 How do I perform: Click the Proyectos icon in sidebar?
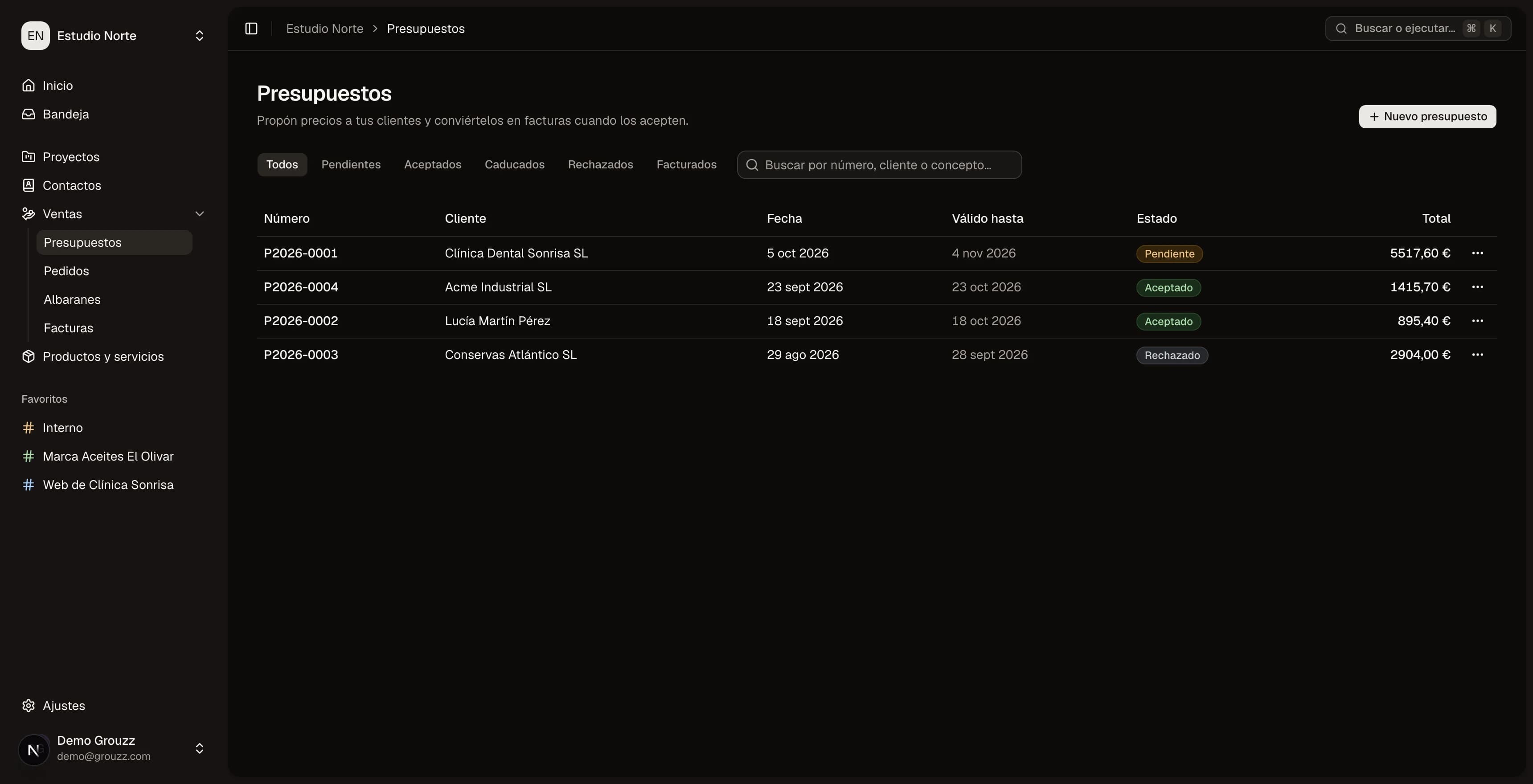tap(28, 157)
